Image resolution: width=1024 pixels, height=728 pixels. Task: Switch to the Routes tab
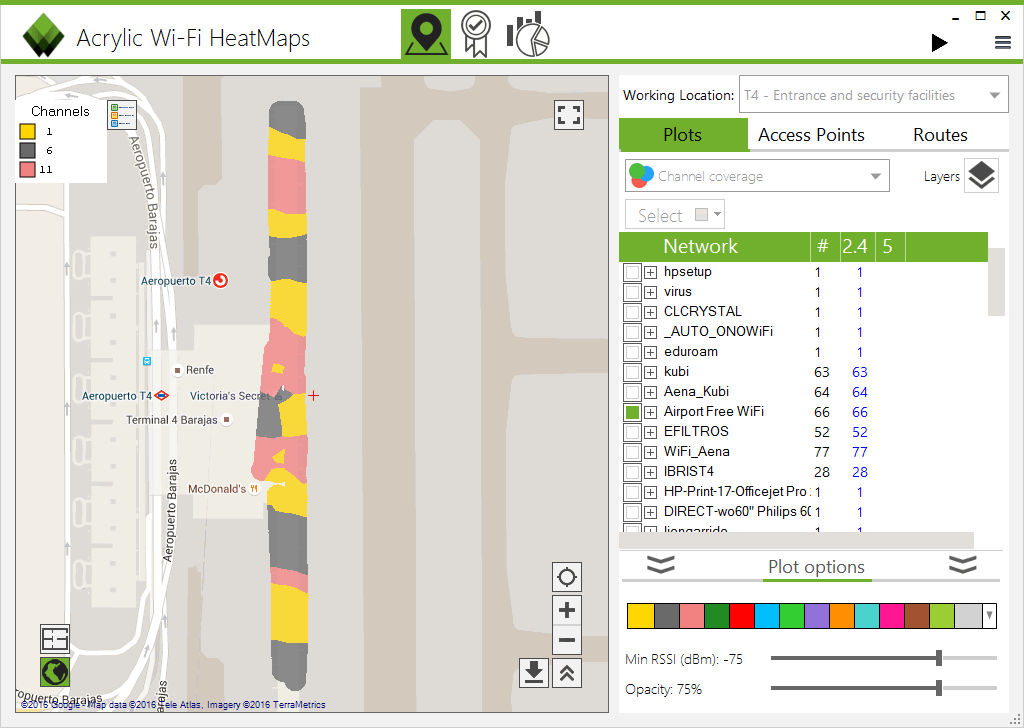(940, 135)
